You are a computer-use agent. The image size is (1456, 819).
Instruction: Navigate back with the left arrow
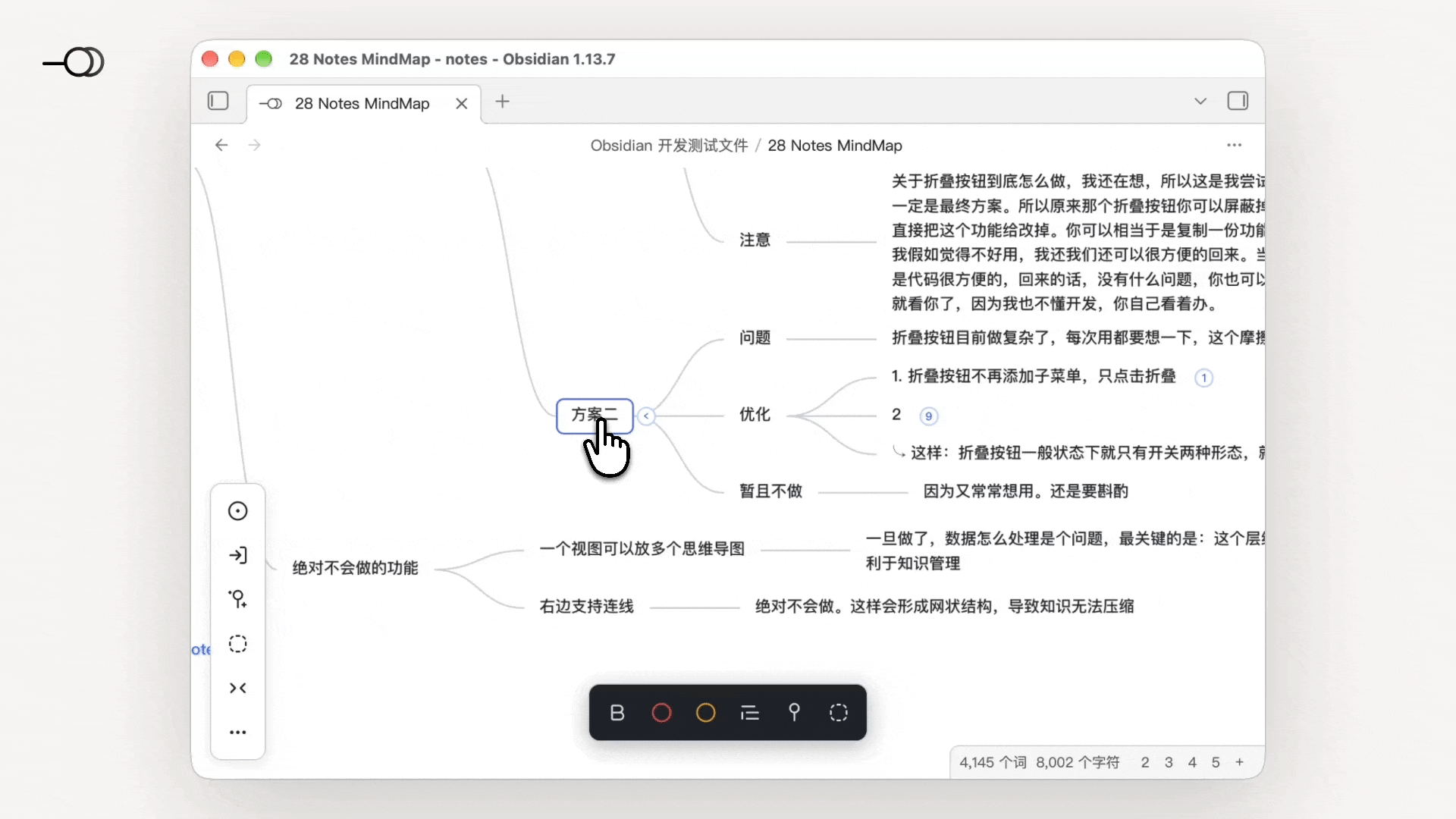pyautogui.click(x=221, y=145)
